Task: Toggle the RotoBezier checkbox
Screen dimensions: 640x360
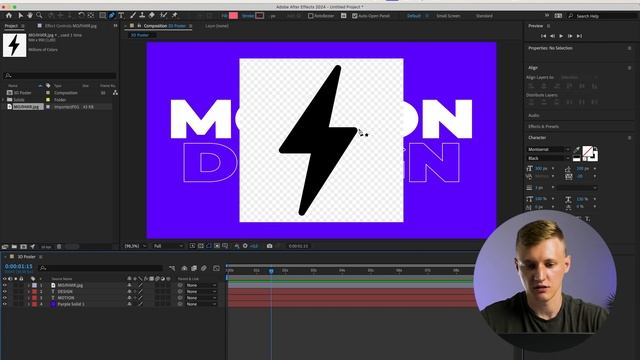Action: coord(311,16)
